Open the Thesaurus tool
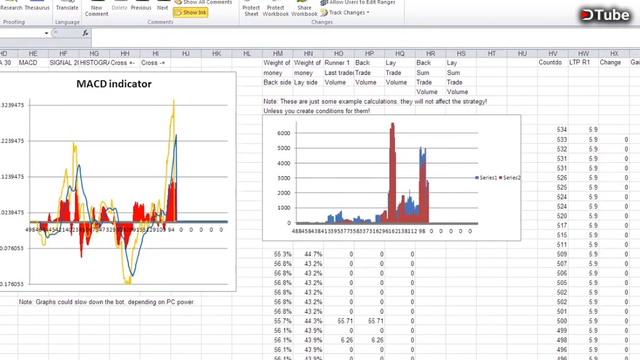The image size is (640, 360). point(37,6)
